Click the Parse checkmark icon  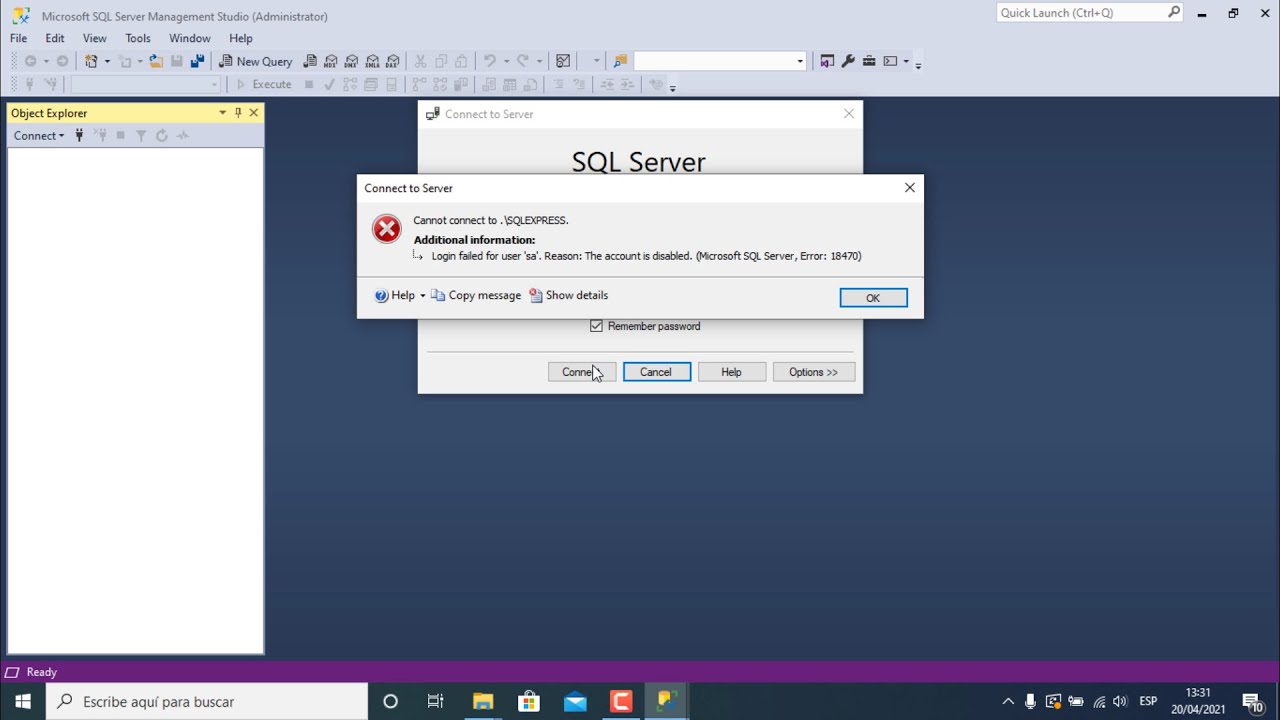(x=329, y=84)
